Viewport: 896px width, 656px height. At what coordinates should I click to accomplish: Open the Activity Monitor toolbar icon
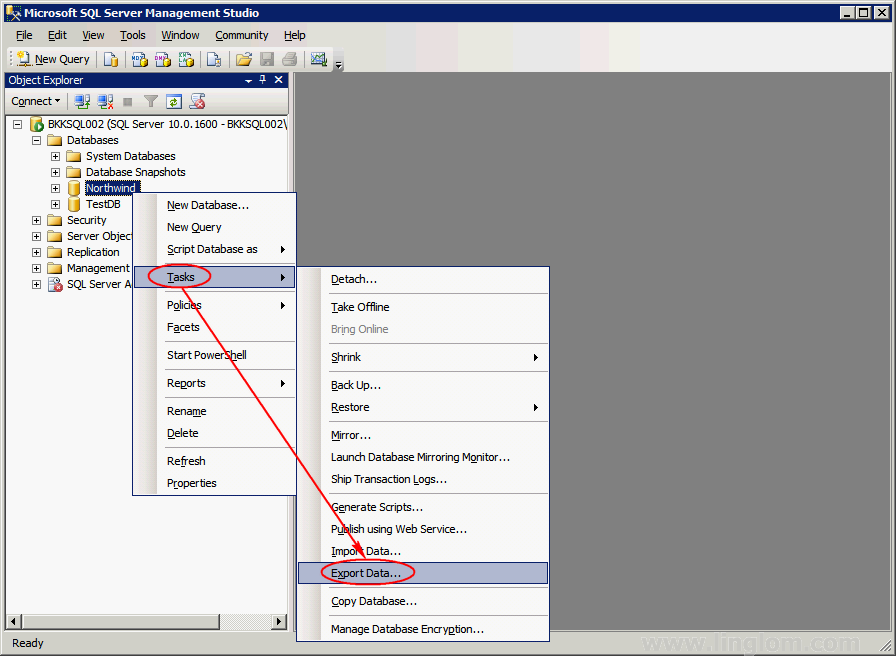(319, 59)
